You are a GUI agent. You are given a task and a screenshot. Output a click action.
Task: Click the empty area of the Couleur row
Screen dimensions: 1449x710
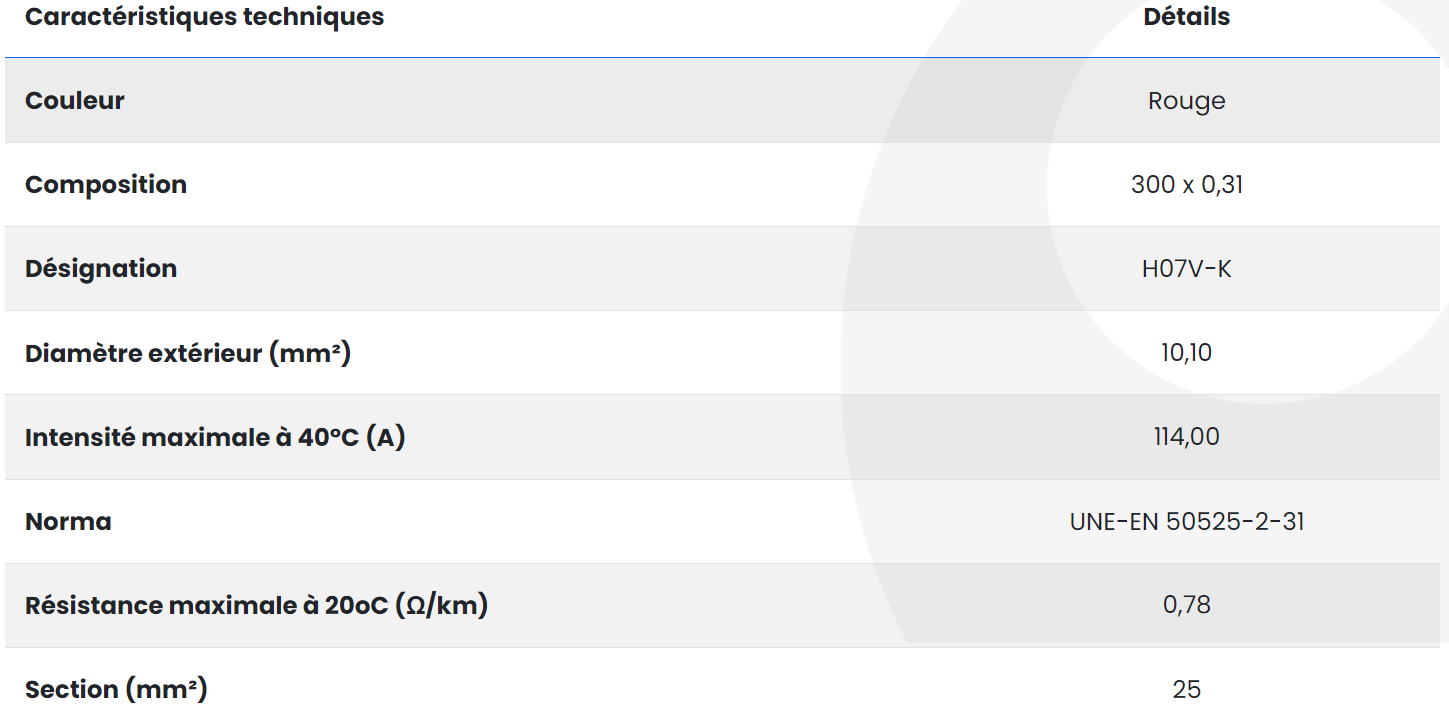(x=600, y=101)
